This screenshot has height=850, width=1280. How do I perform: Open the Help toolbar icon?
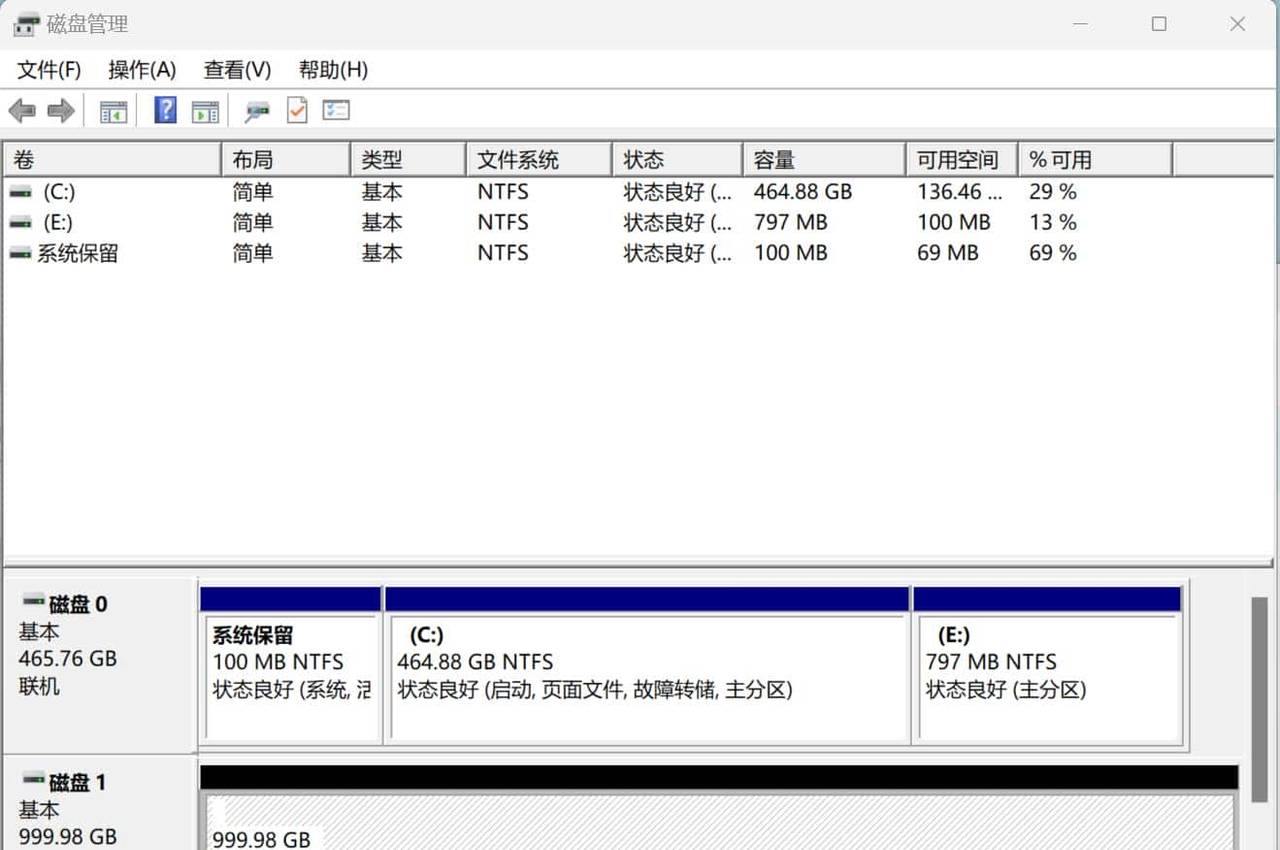(x=164, y=110)
